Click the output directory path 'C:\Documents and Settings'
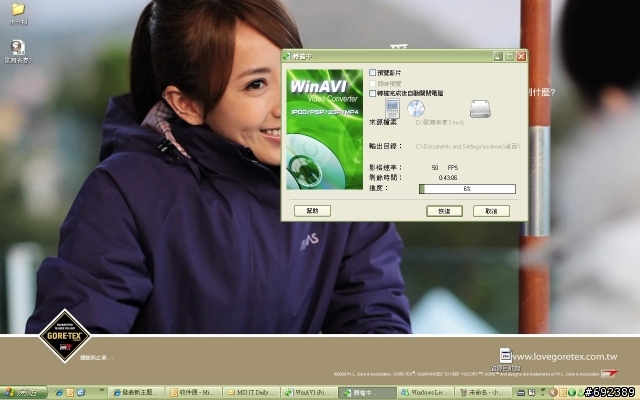The height and width of the screenshot is (400, 640). [x=468, y=146]
